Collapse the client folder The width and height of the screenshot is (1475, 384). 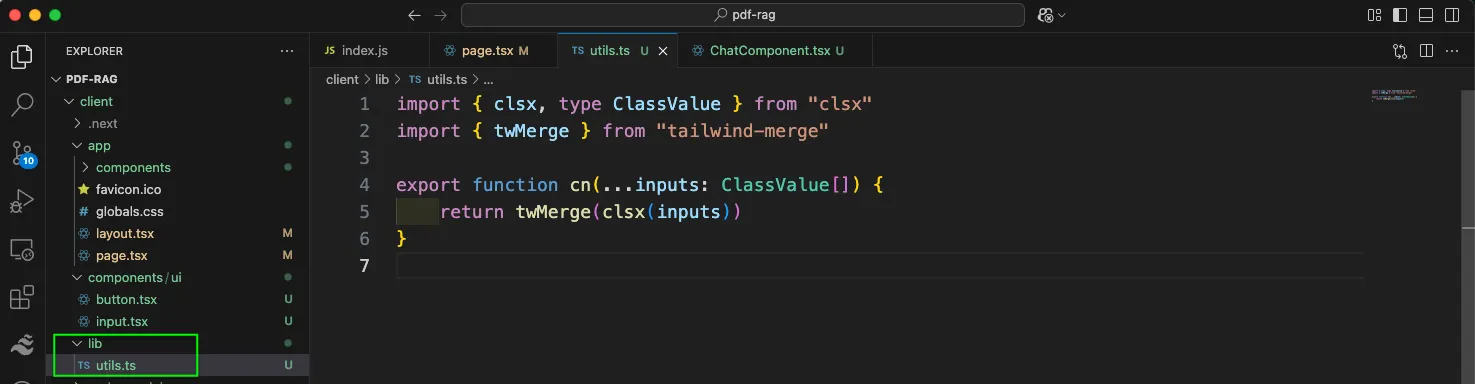[x=178, y=101]
